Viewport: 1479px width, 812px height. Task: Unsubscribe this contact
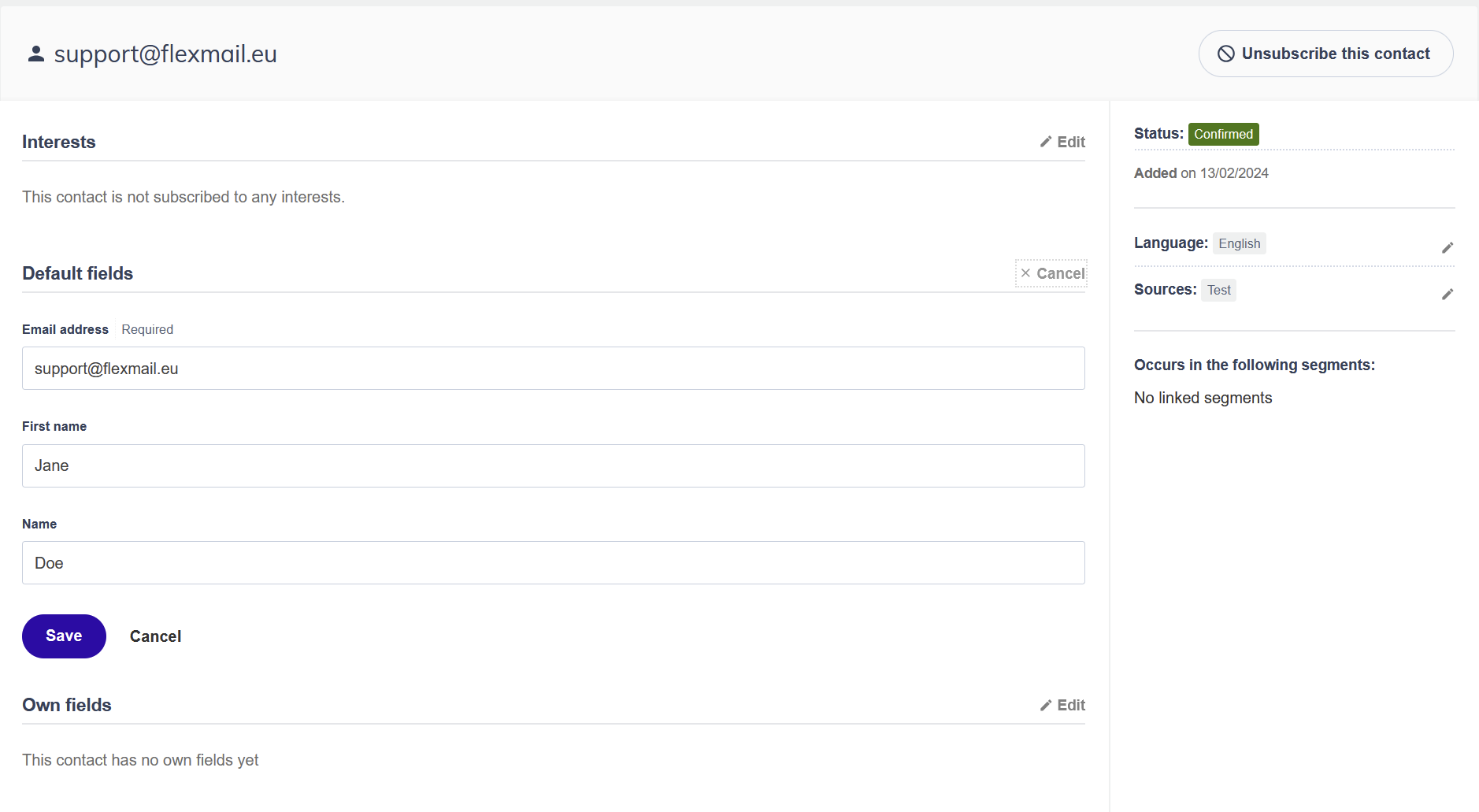coord(1325,54)
